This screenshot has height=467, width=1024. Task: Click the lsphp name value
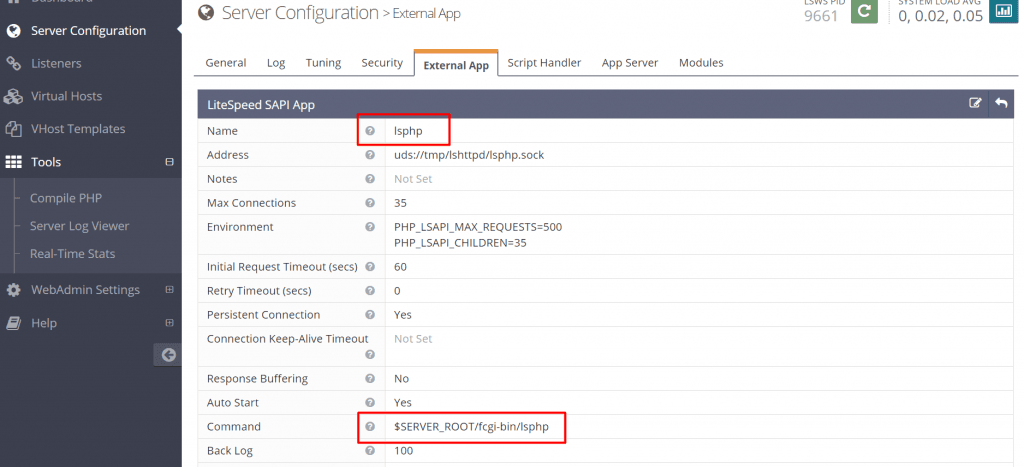tap(408, 131)
